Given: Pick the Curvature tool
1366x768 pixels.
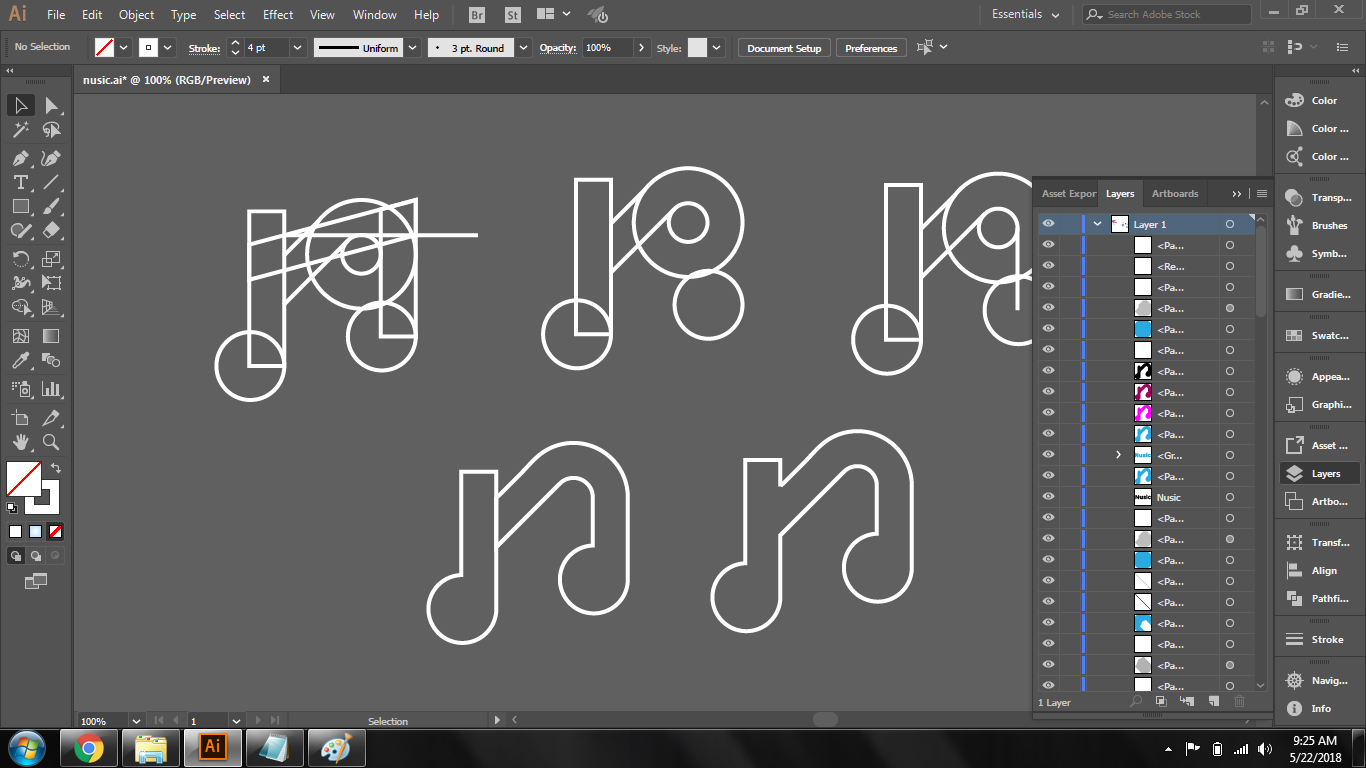Looking at the screenshot, I should (51, 158).
